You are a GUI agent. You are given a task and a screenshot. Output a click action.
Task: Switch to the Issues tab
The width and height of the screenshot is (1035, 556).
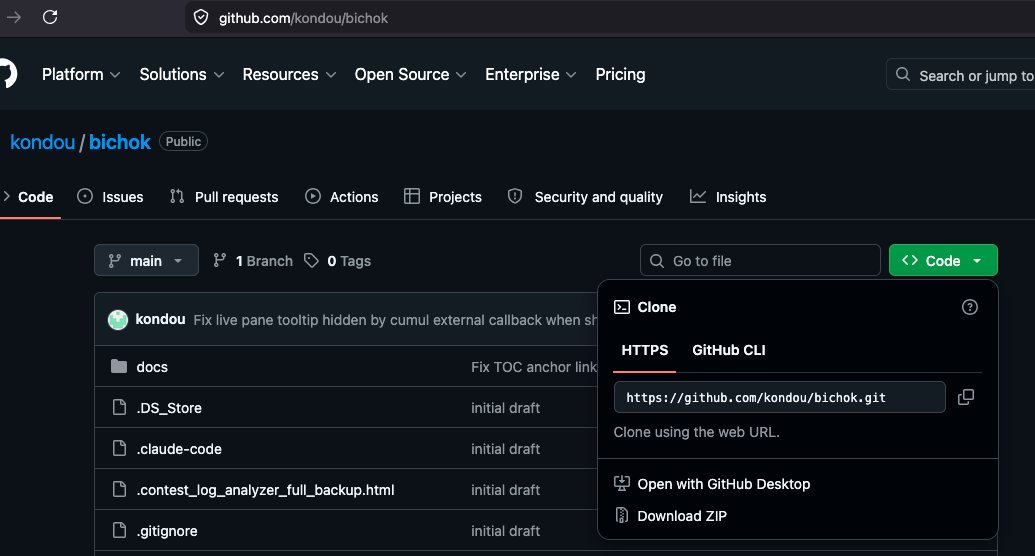pyautogui.click(x=110, y=197)
